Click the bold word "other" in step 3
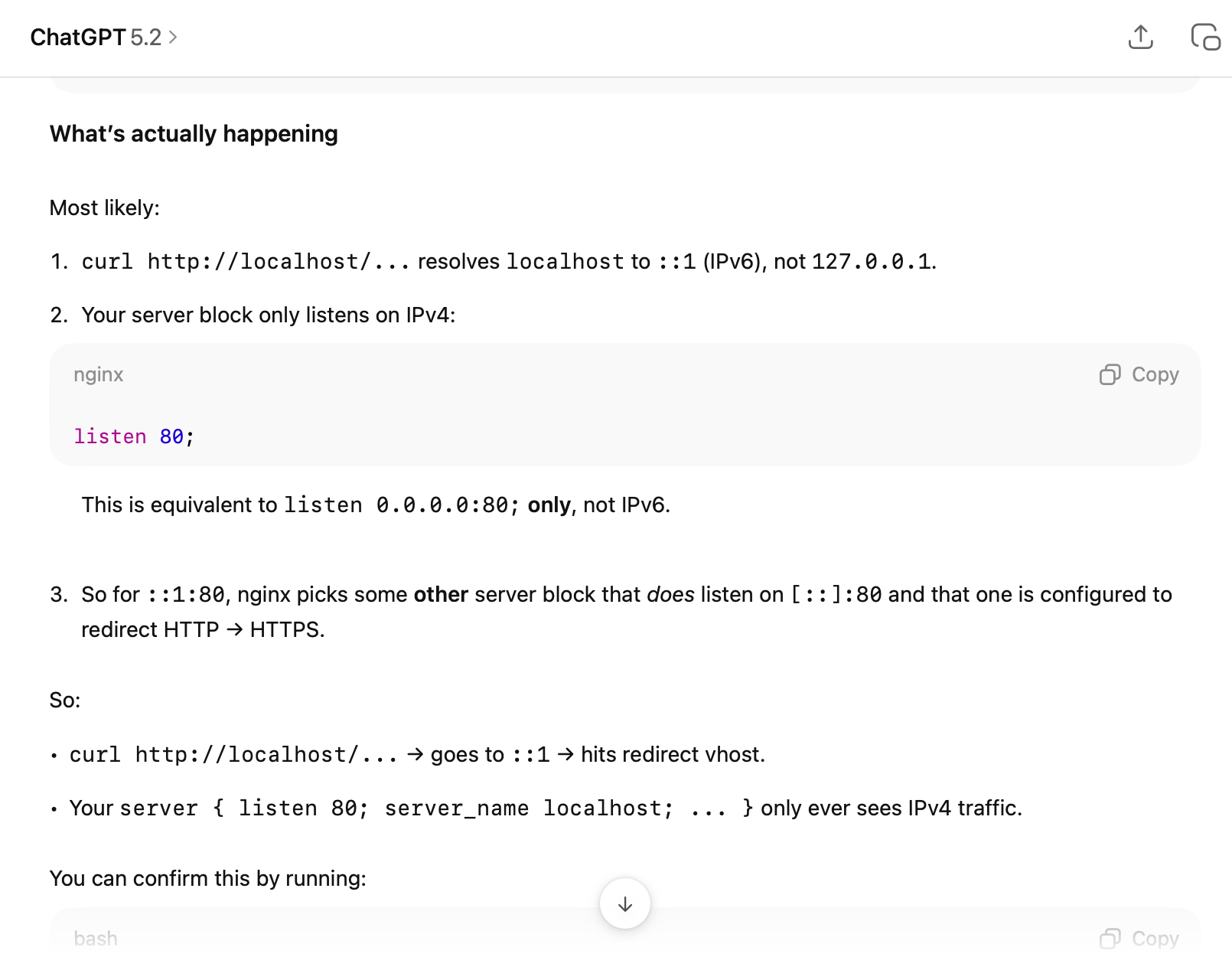The height and width of the screenshot is (957, 1232). (x=441, y=595)
